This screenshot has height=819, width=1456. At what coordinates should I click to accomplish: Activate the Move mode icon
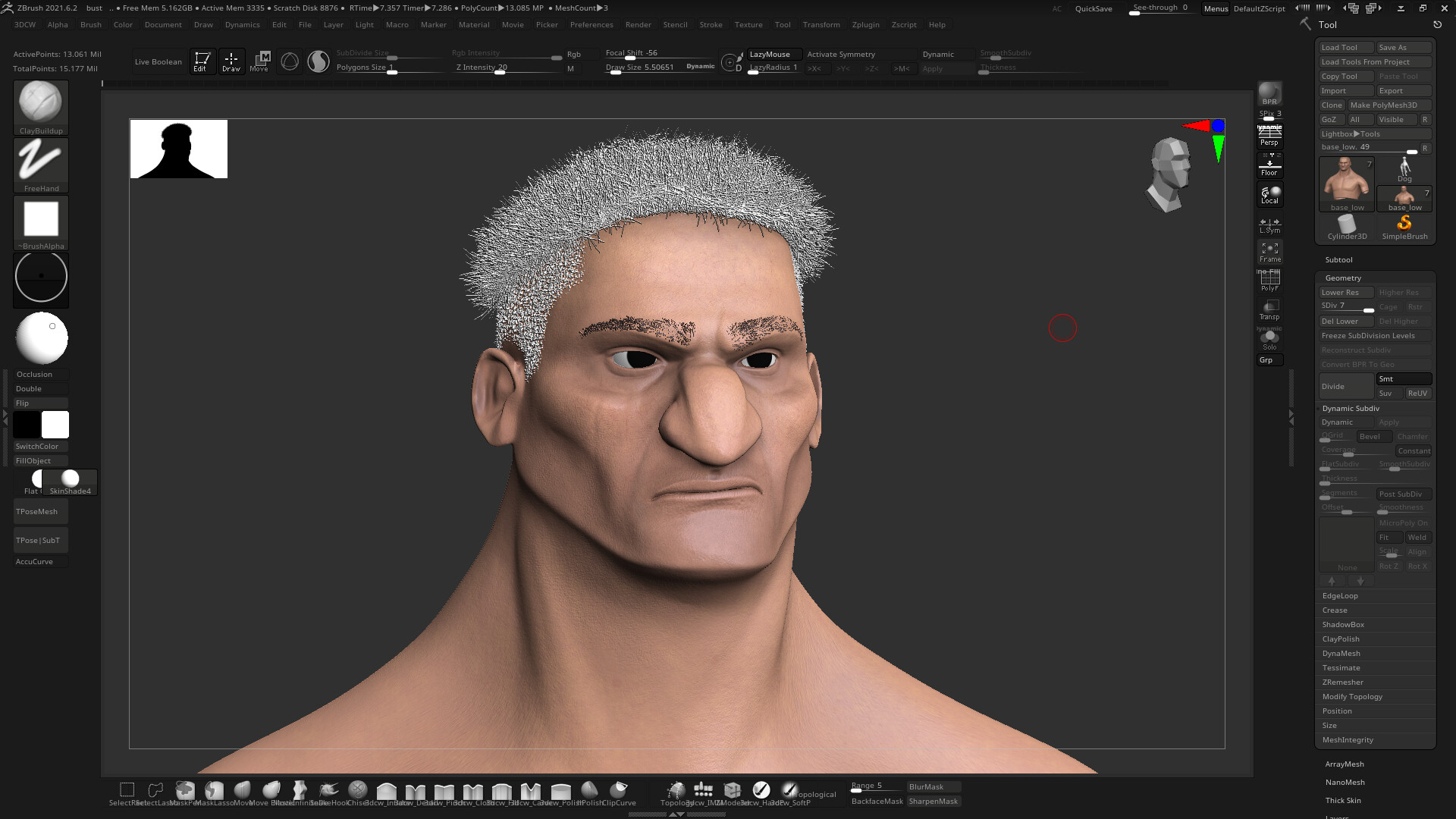(x=259, y=61)
